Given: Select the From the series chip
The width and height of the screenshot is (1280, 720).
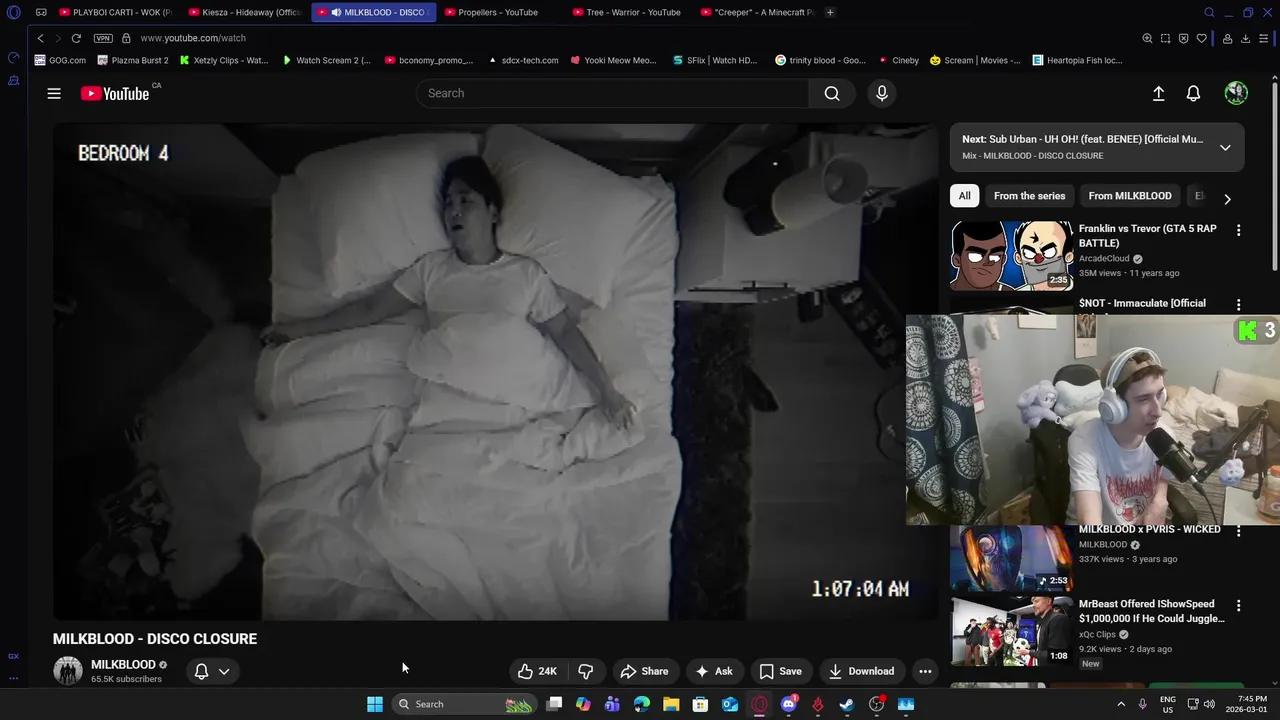Looking at the screenshot, I should coord(1029,196).
